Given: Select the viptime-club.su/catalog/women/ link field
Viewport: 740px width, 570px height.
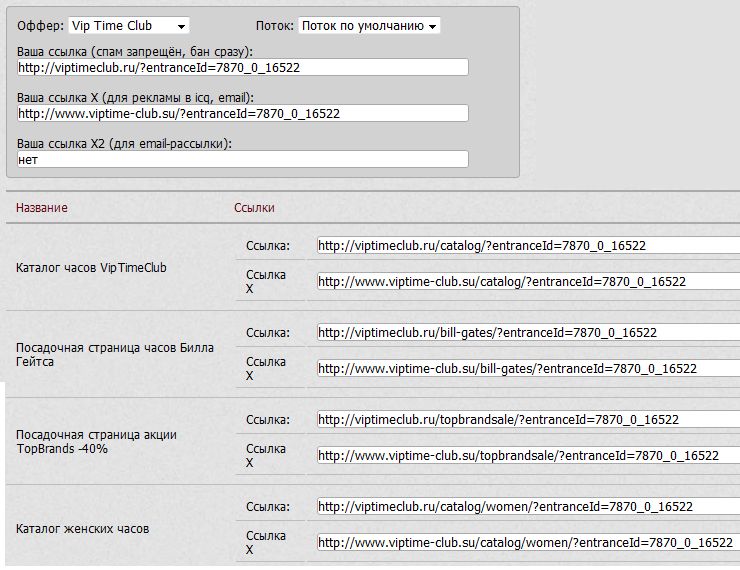Looking at the screenshot, I should click(x=528, y=543).
